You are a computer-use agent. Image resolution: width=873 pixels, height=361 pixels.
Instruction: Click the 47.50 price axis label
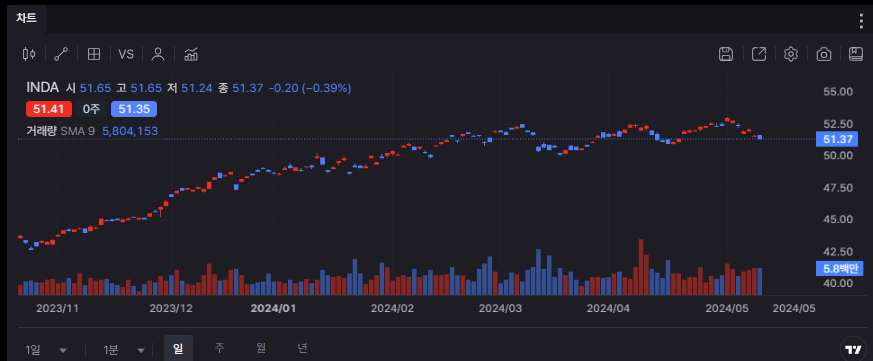click(838, 188)
